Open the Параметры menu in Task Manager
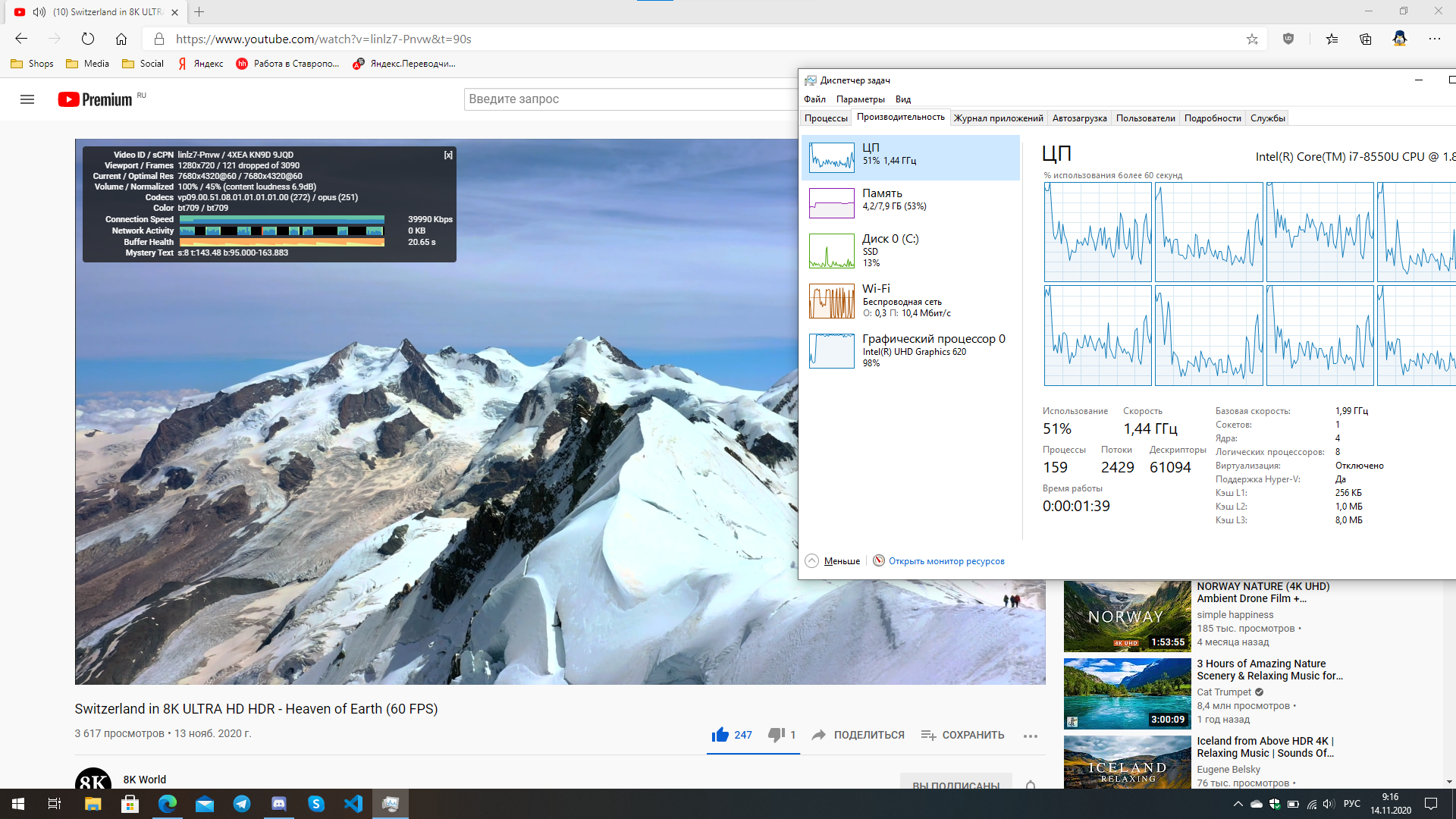Screen dimensions: 1456x819 click(860, 99)
